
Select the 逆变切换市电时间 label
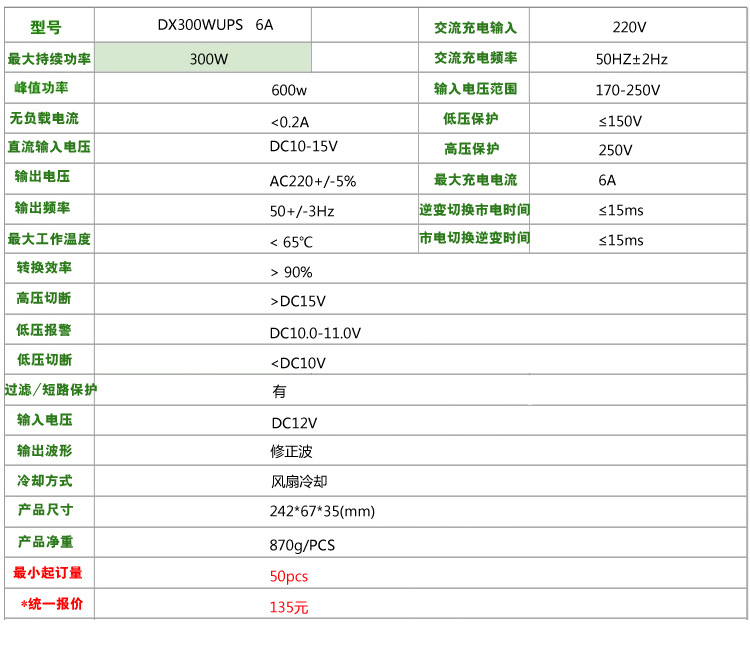[474, 210]
